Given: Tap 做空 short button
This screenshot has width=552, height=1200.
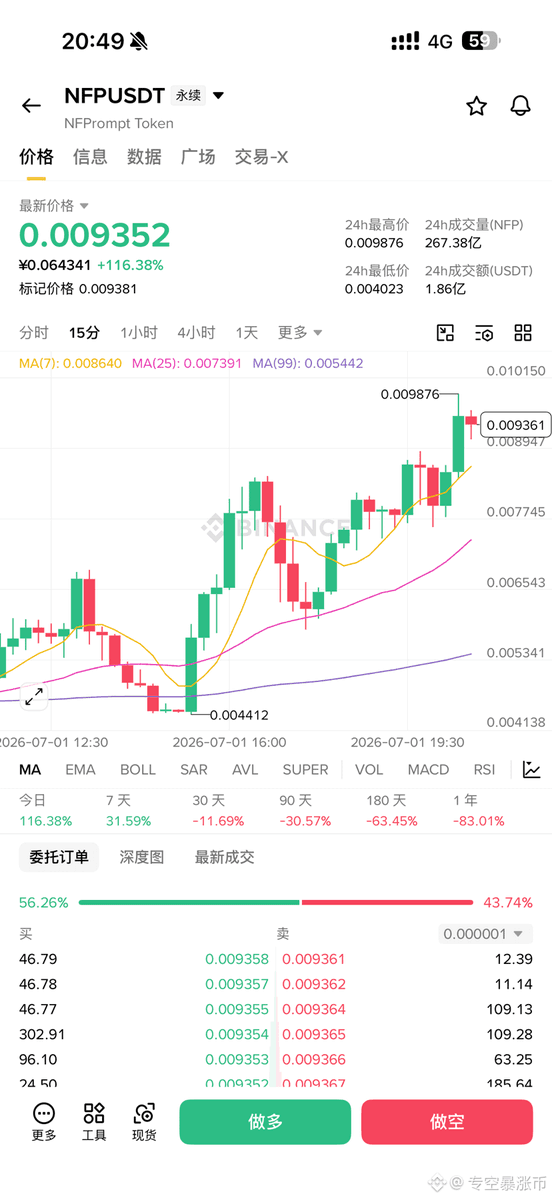Looking at the screenshot, I should [x=447, y=1122].
